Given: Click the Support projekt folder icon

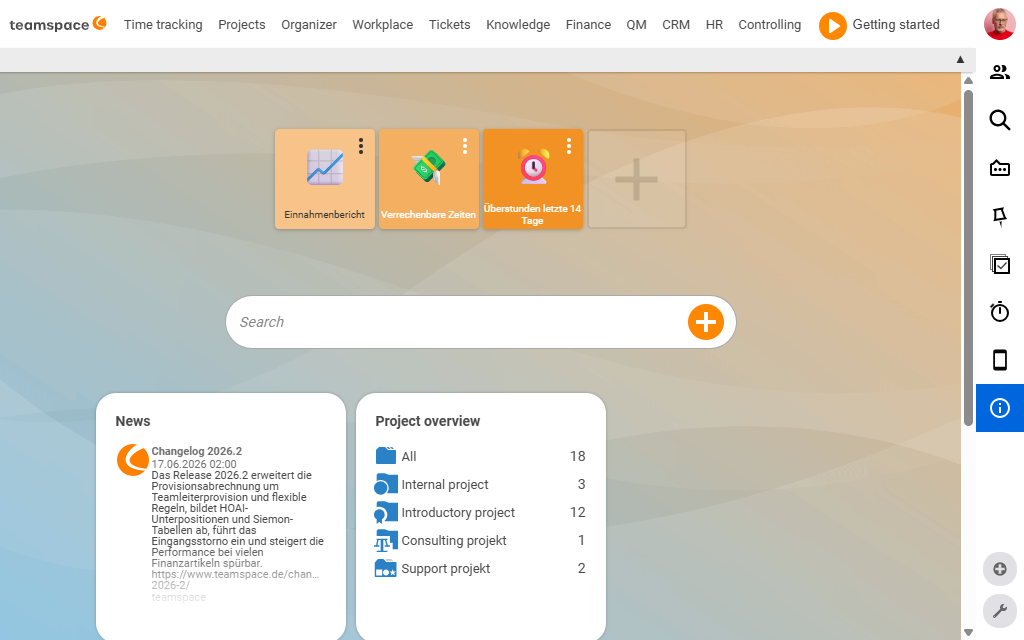Looking at the screenshot, I should point(385,568).
